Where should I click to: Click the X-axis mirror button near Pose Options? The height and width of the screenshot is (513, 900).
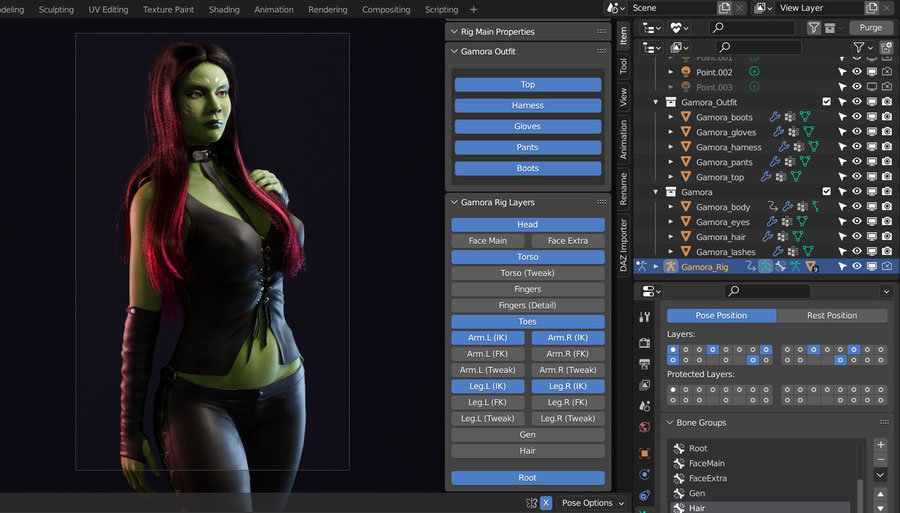click(546, 503)
